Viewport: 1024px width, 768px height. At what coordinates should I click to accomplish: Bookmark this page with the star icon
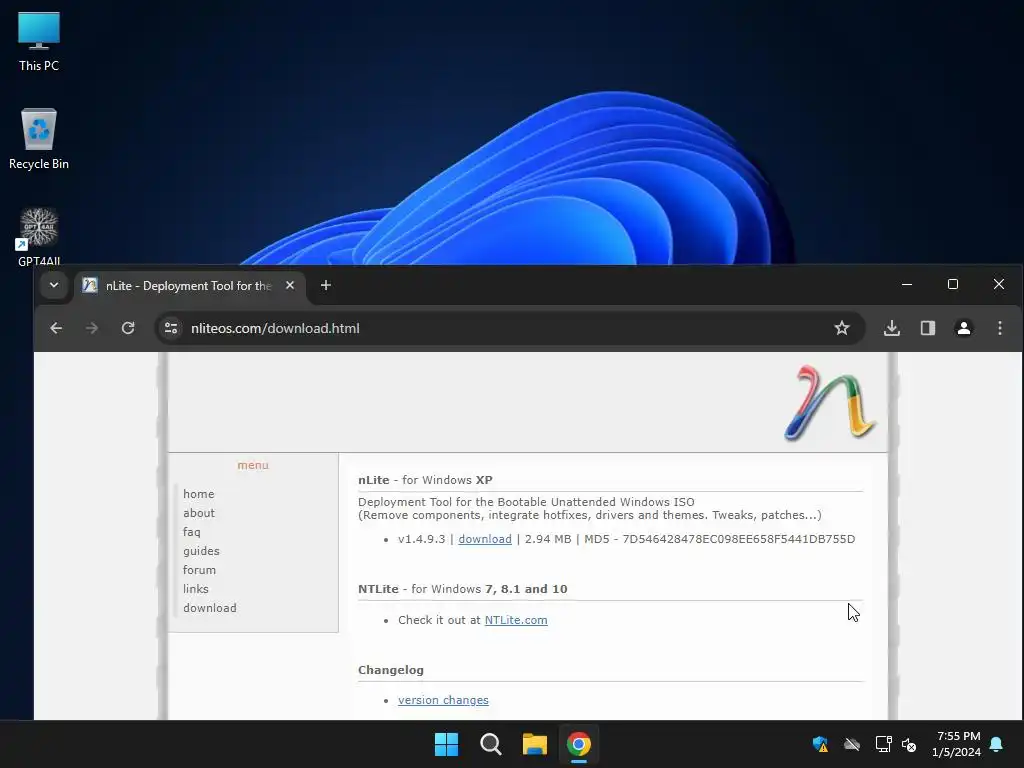click(x=842, y=328)
